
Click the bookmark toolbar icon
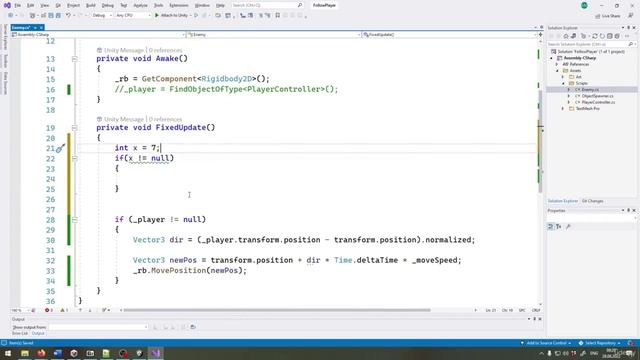tap(278, 16)
